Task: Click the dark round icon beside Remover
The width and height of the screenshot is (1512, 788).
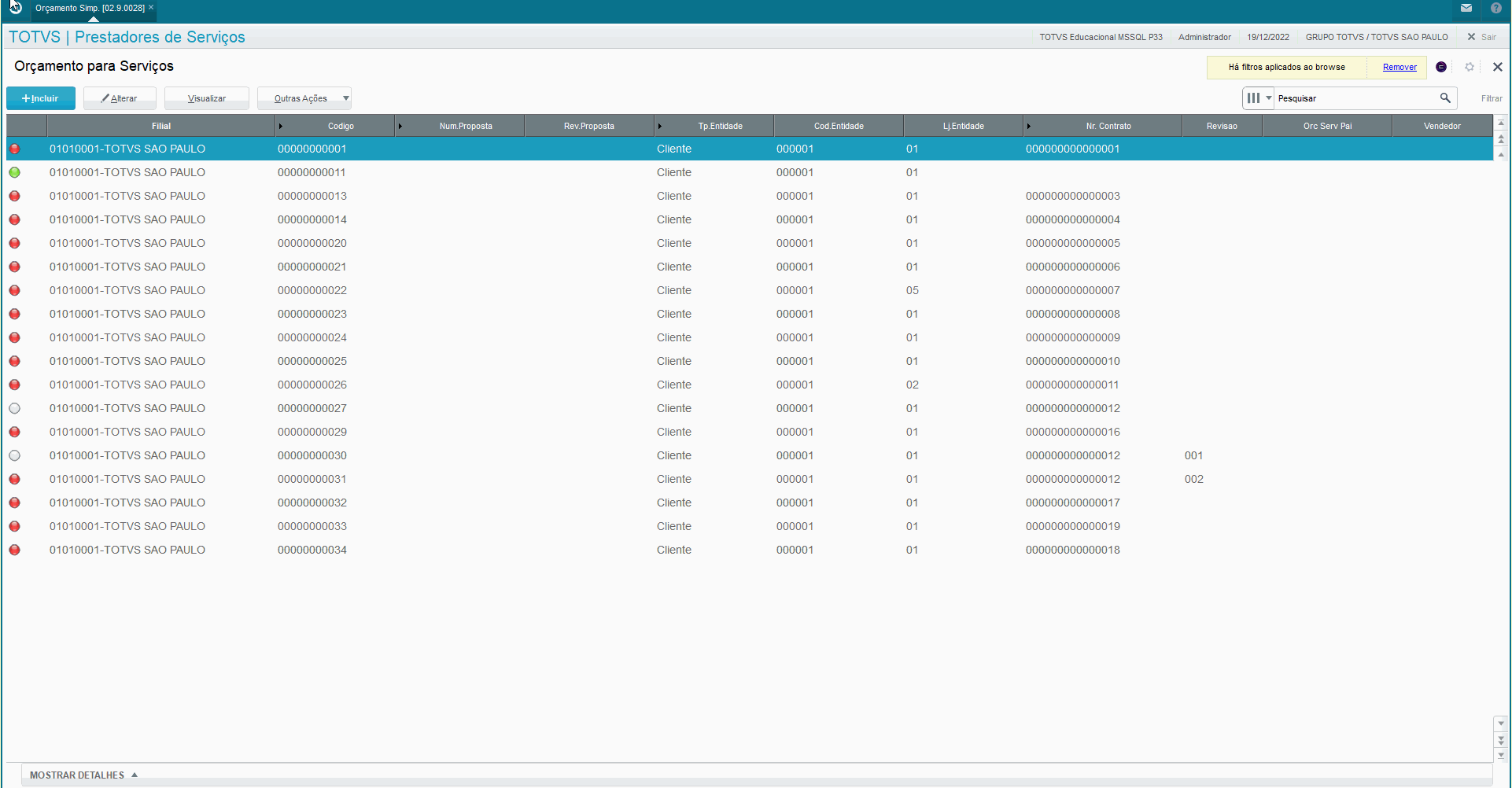Action: click(1441, 67)
